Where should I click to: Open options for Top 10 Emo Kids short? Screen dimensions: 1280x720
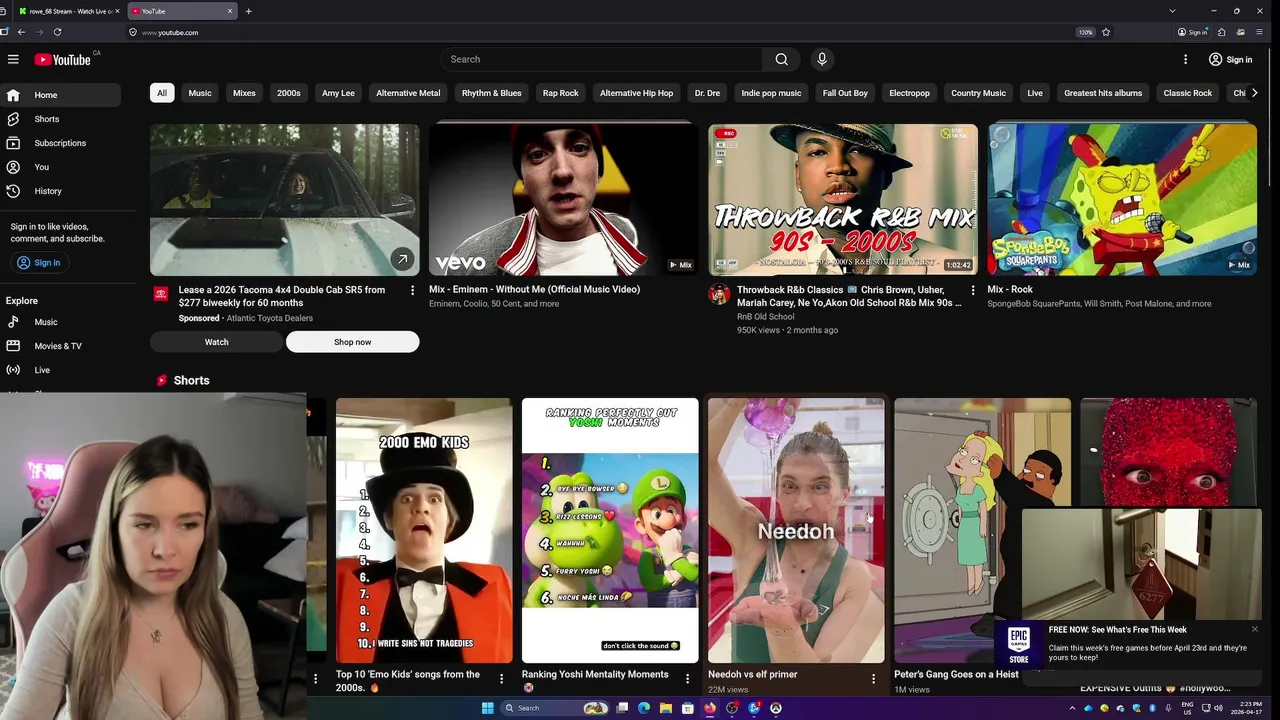tap(501, 679)
